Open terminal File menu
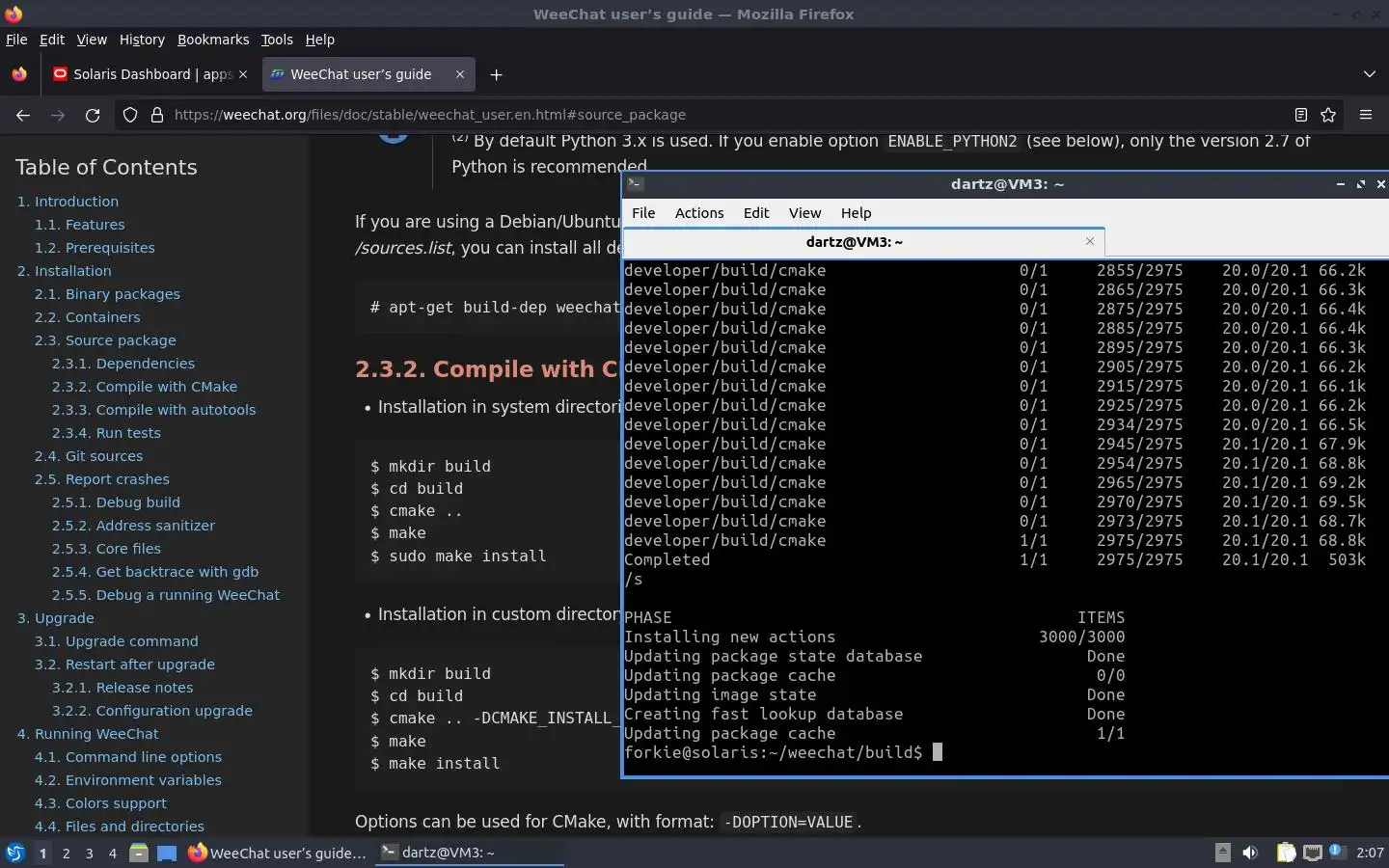Screen dimensions: 1389x868 (643, 213)
